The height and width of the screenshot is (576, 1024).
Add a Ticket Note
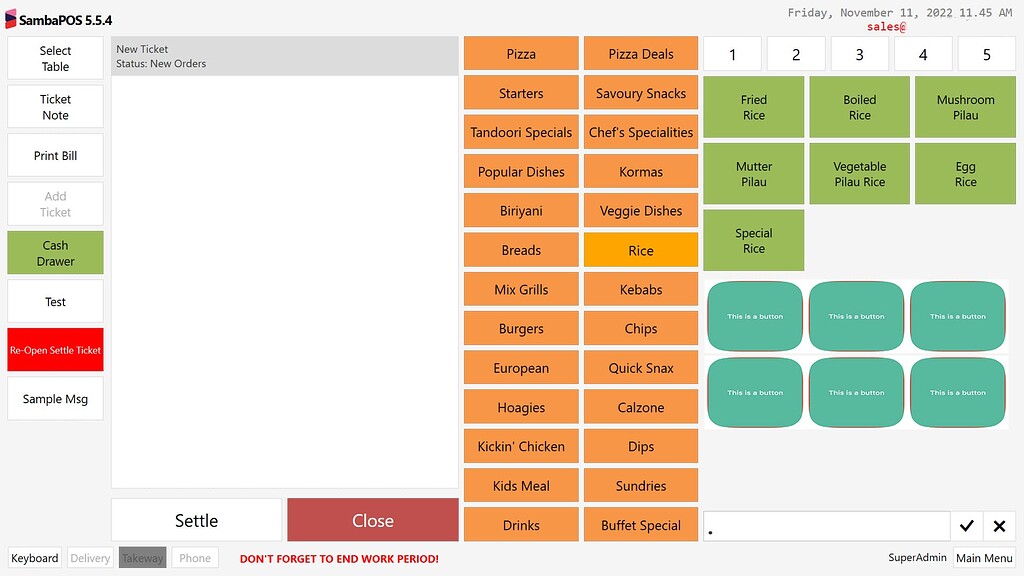point(54,106)
